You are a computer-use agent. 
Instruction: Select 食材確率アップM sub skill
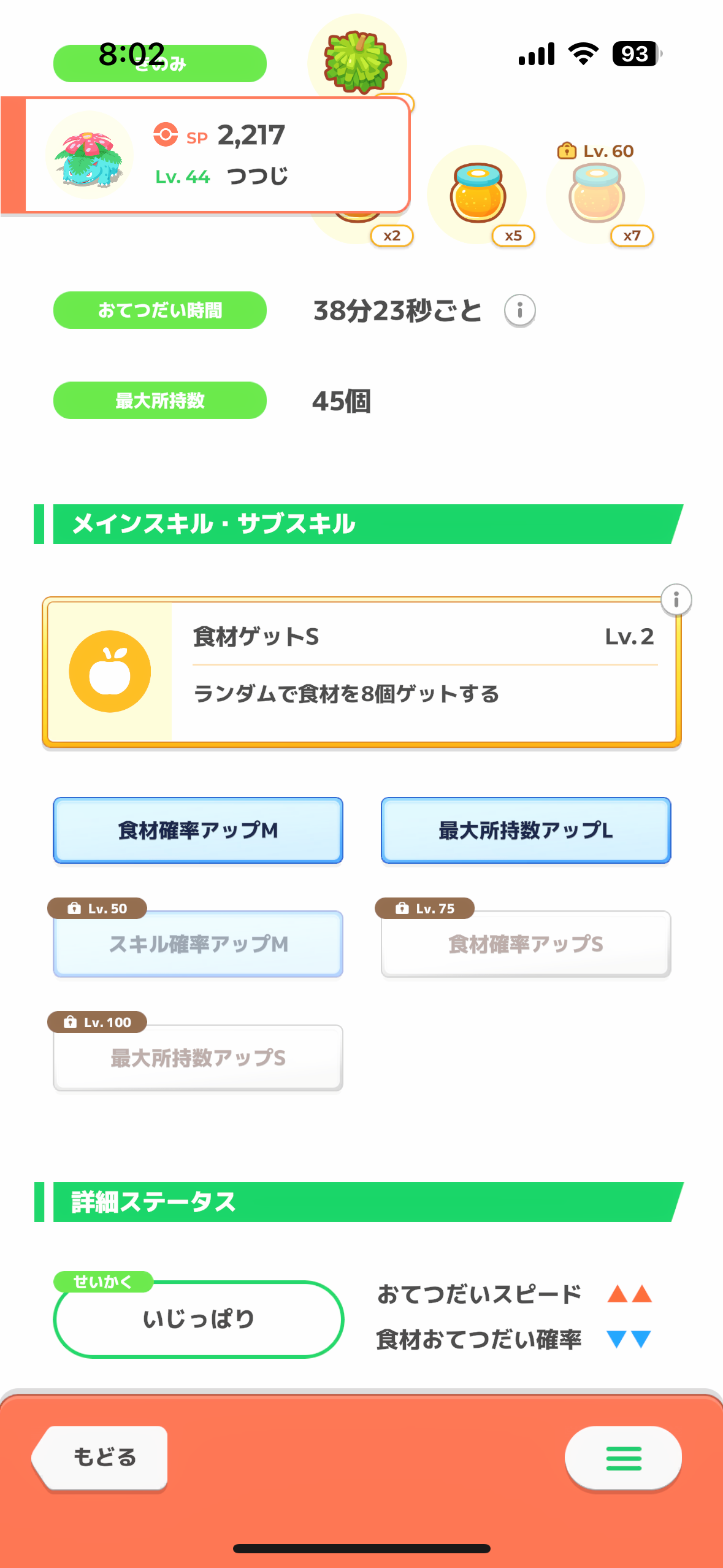(197, 830)
